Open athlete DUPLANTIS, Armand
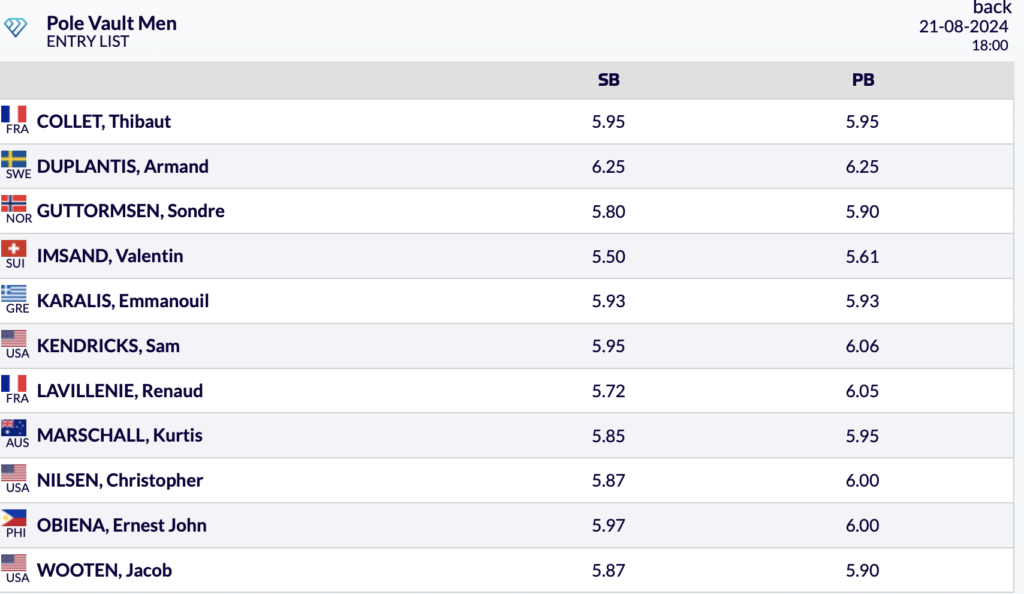 (123, 166)
